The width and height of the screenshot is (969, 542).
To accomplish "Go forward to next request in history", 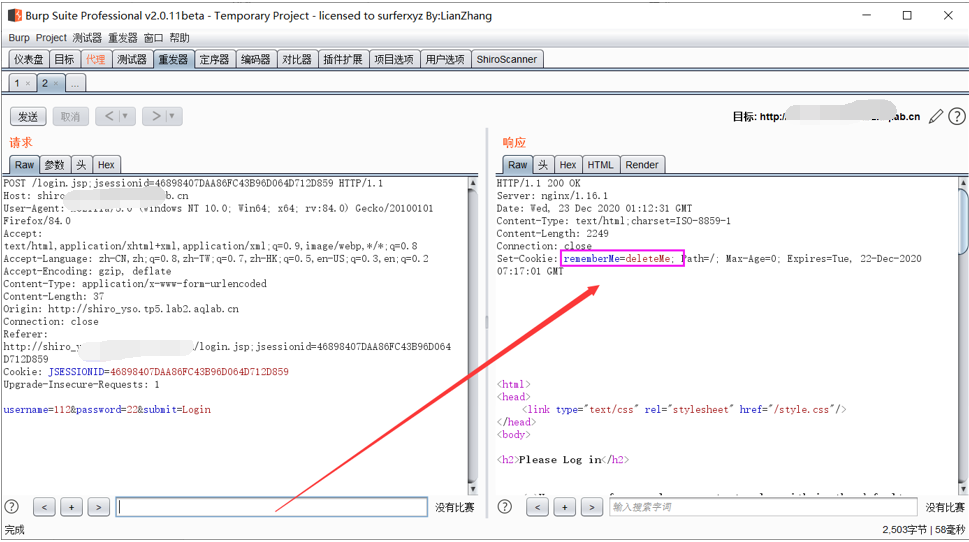I will pos(156,116).
